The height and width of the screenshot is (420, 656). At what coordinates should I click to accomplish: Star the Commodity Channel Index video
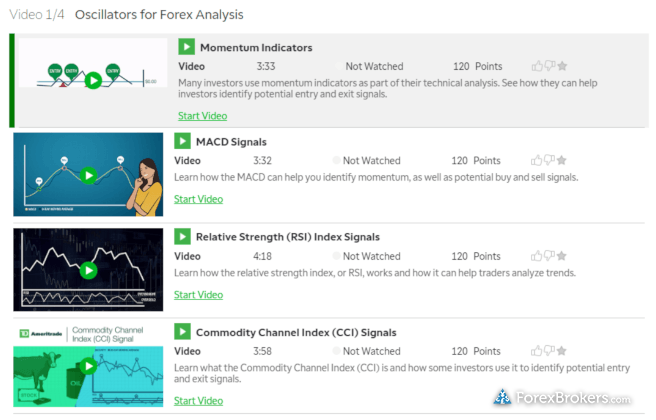tap(561, 351)
